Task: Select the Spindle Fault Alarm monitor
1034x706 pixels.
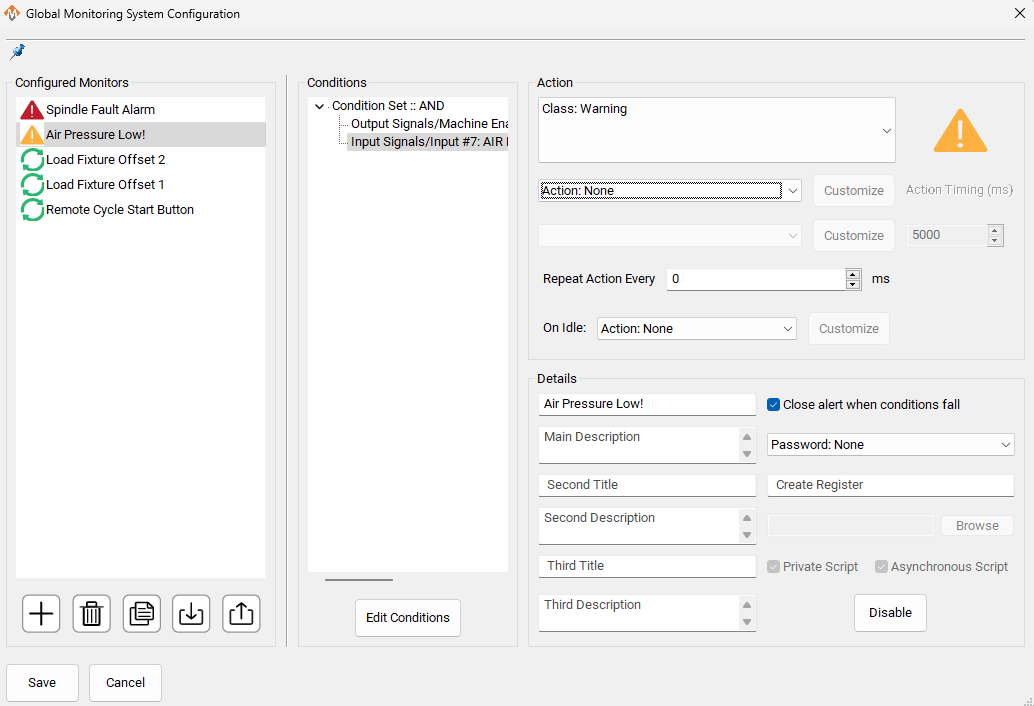Action: click(x=100, y=110)
